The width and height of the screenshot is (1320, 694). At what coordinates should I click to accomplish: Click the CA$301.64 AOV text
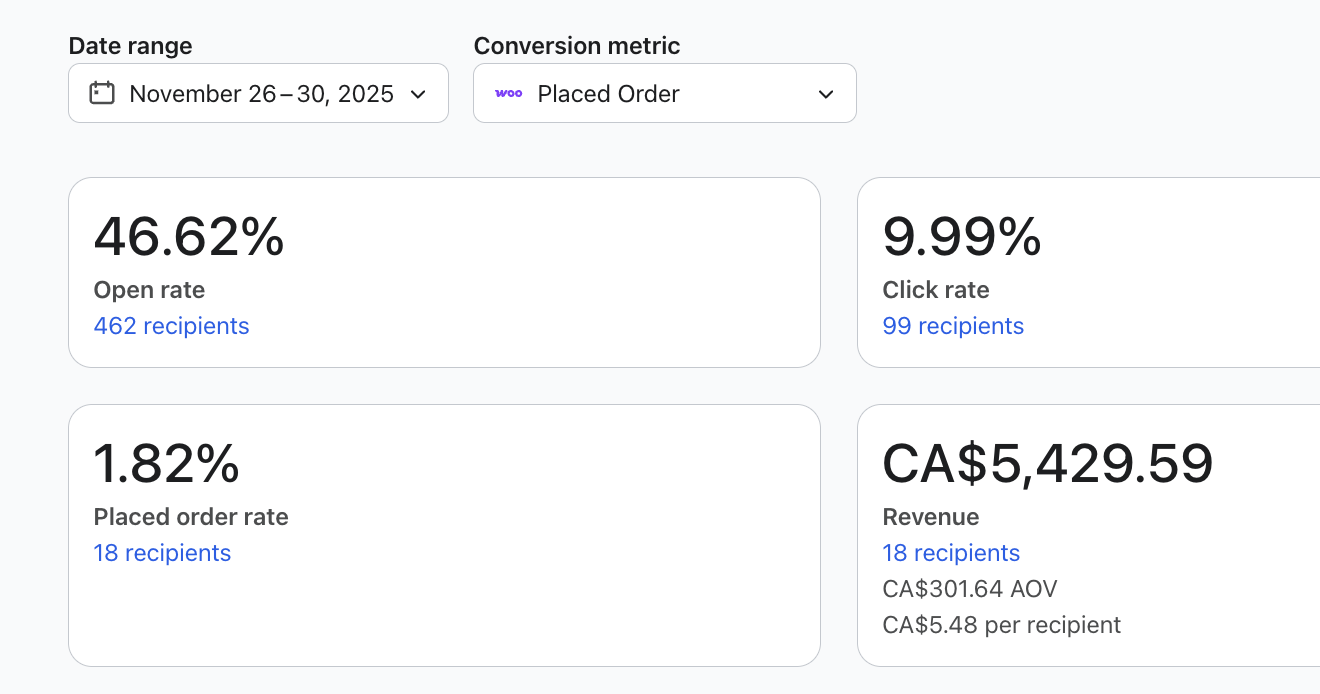tap(970, 589)
